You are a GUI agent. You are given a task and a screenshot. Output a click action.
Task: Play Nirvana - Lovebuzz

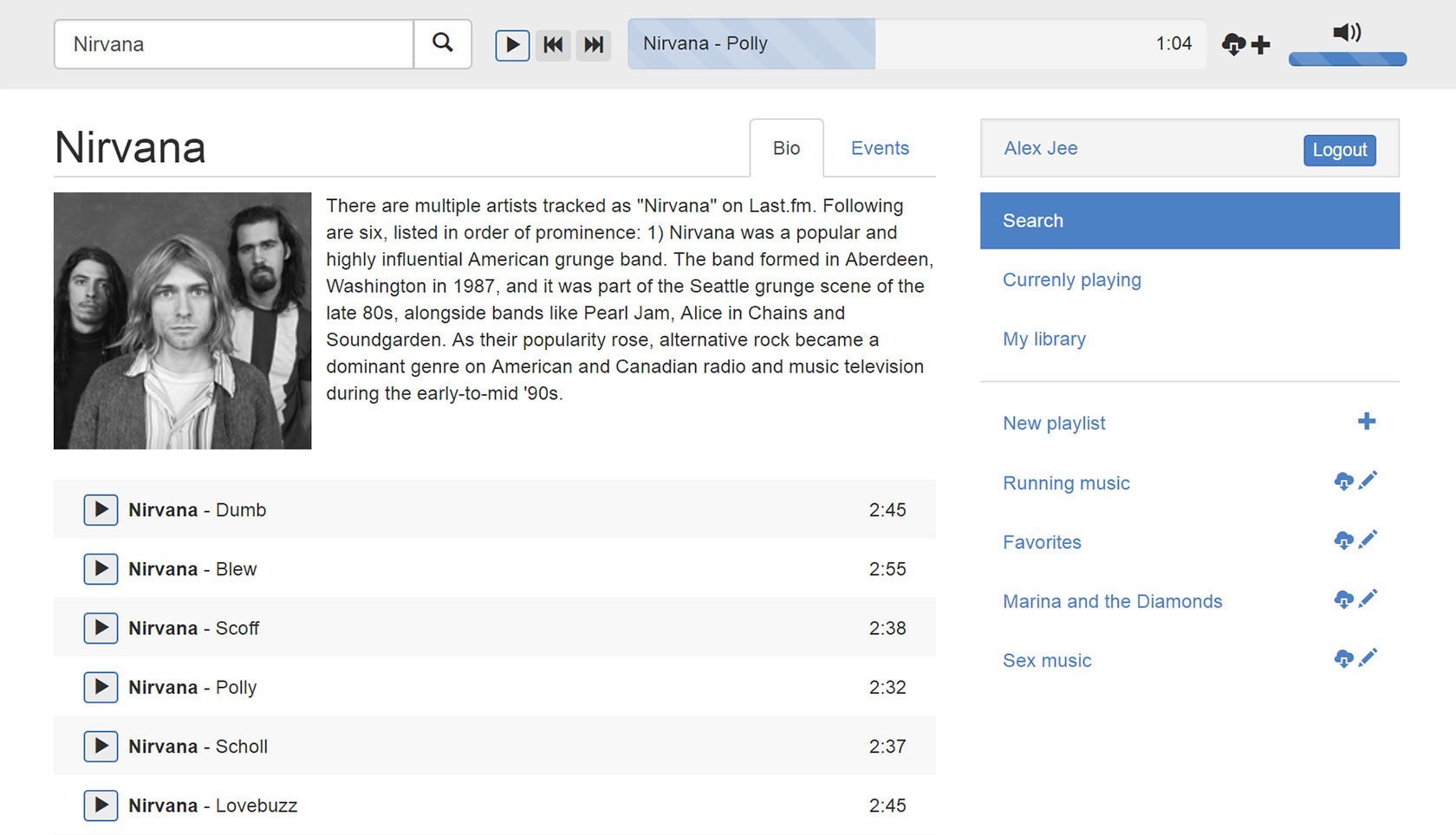(101, 805)
